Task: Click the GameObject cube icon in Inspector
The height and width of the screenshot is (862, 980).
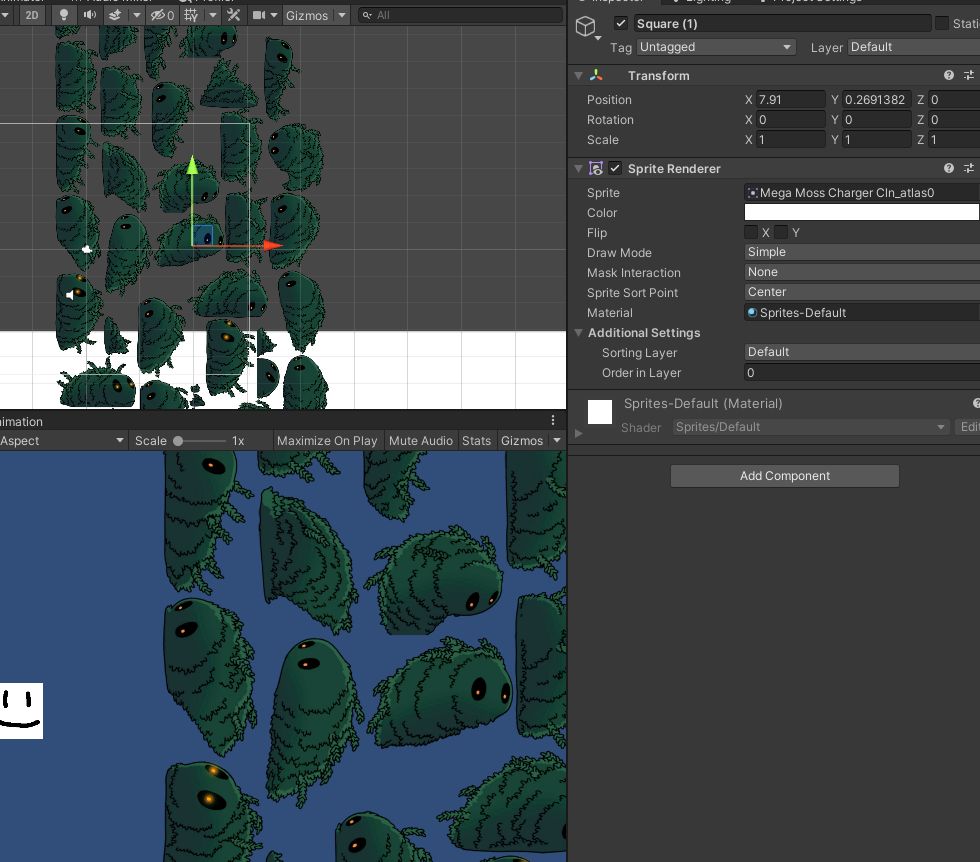Action: pos(586,26)
